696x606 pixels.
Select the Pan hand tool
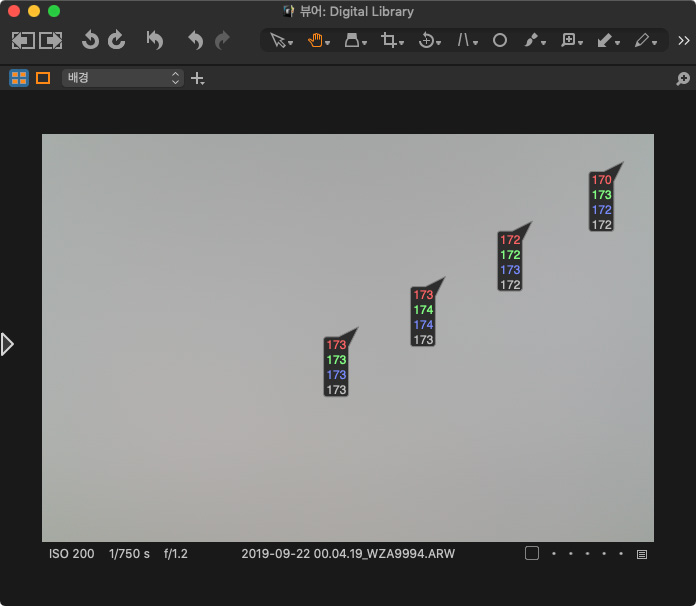pos(316,40)
